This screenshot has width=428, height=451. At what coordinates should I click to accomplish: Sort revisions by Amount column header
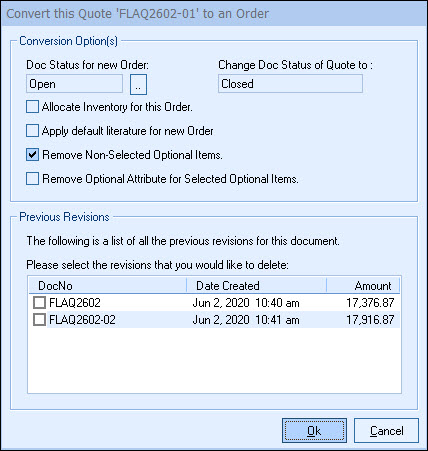[363, 286]
